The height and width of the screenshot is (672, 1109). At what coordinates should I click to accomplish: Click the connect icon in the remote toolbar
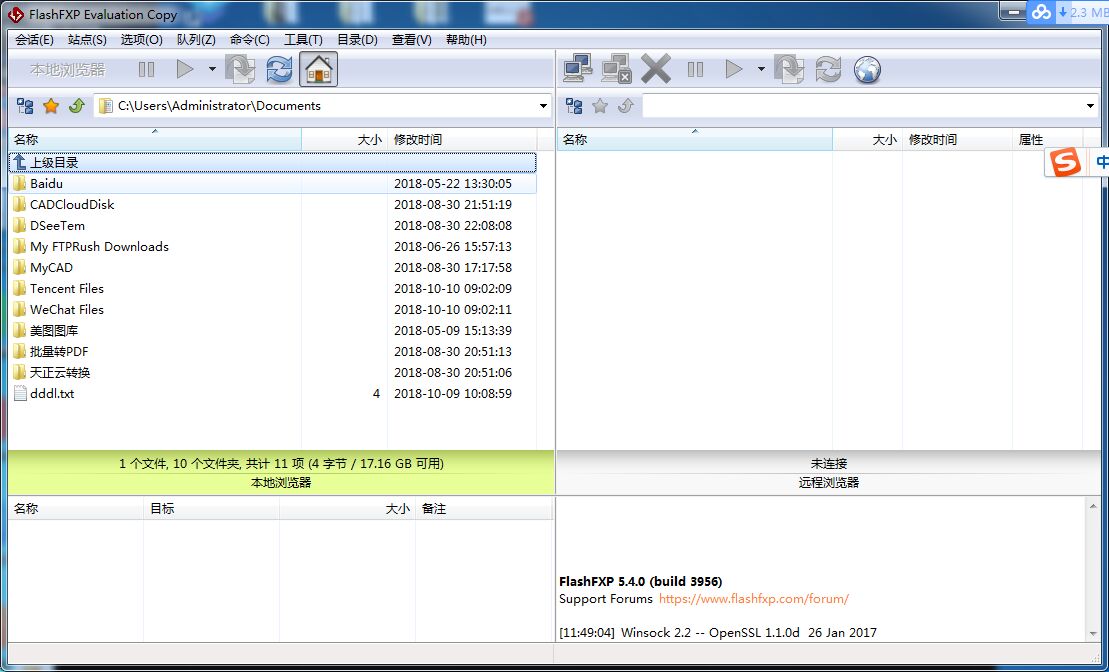point(578,69)
